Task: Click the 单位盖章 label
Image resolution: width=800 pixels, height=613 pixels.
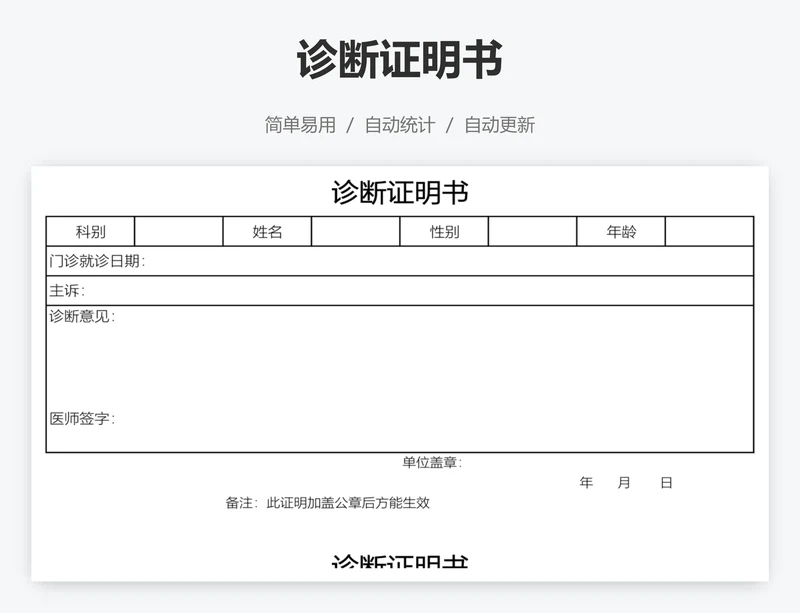Action: [x=432, y=462]
